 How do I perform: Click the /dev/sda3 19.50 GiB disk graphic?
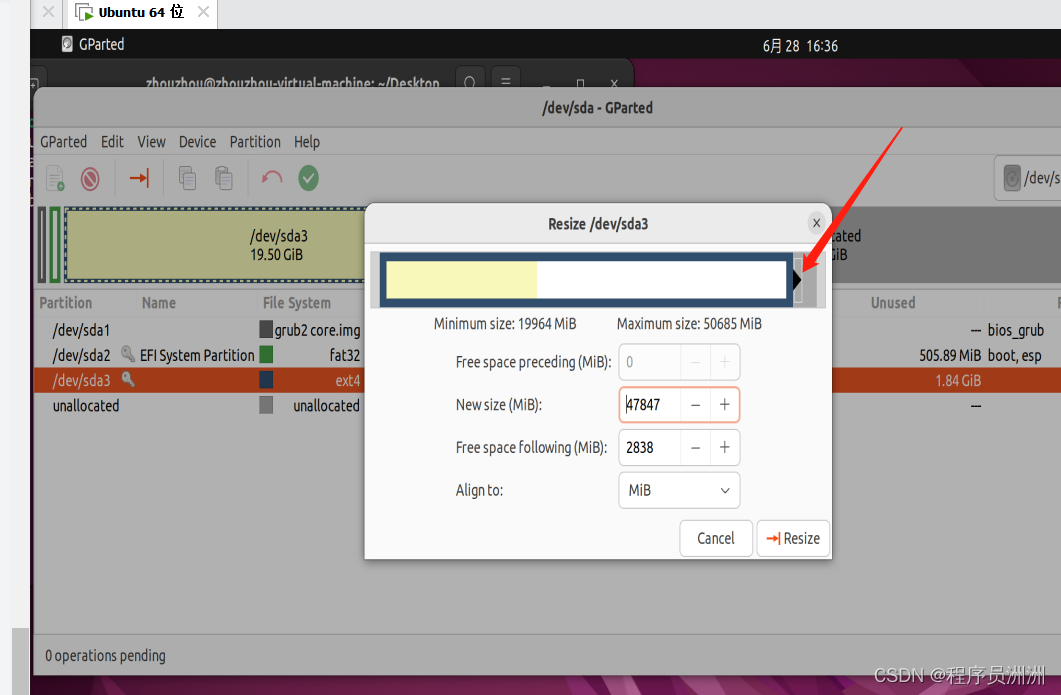click(x=215, y=245)
